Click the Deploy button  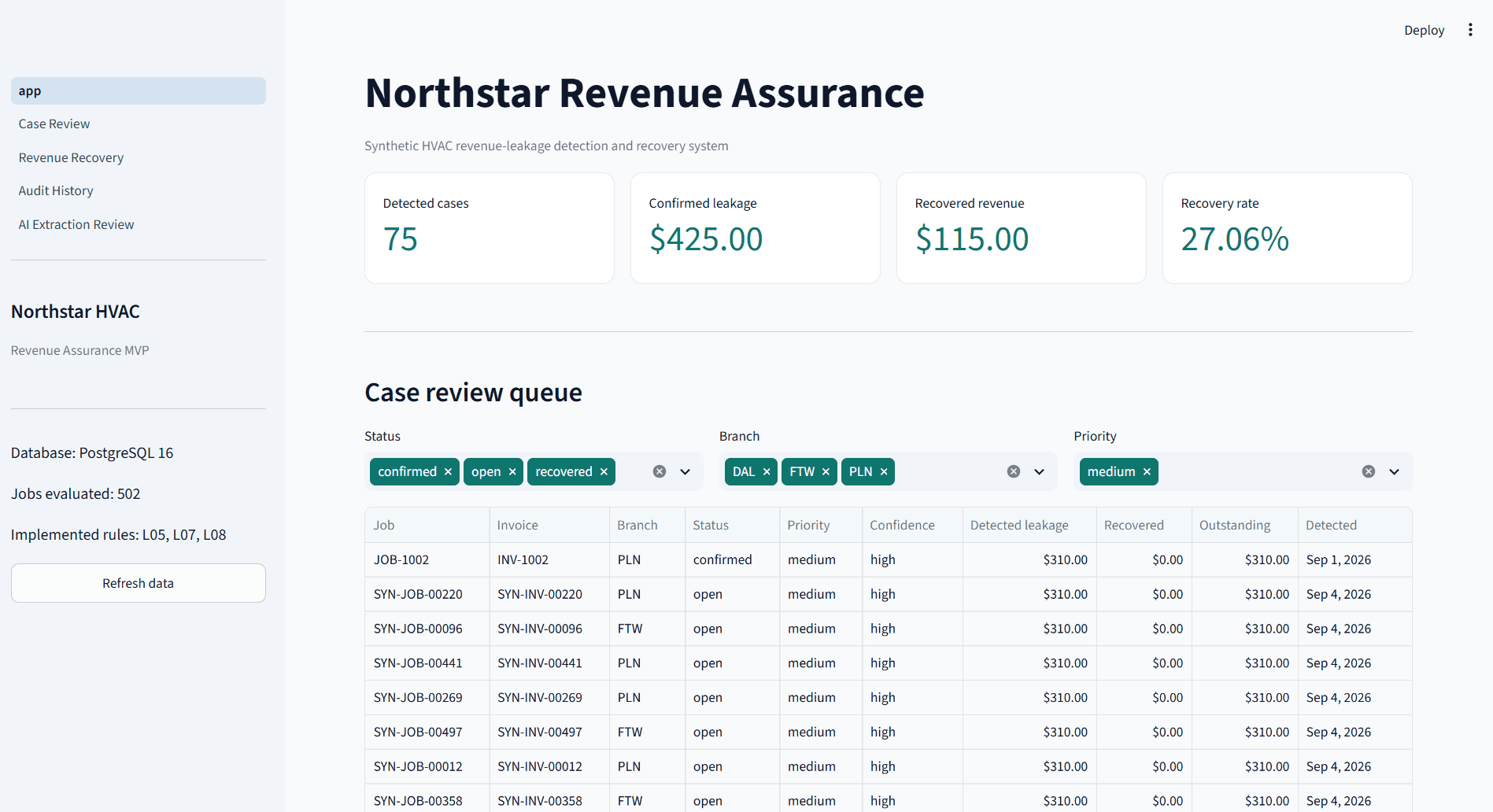(x=1424, y=30)
